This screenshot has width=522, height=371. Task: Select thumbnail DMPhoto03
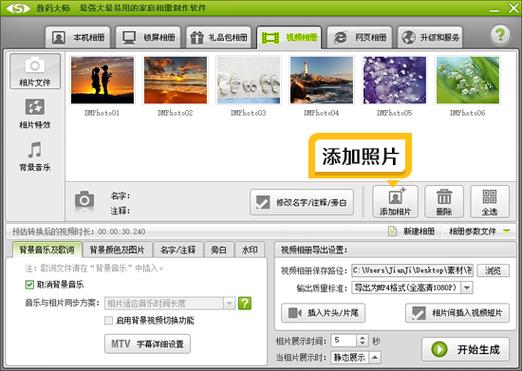click(x=248, y=80)
